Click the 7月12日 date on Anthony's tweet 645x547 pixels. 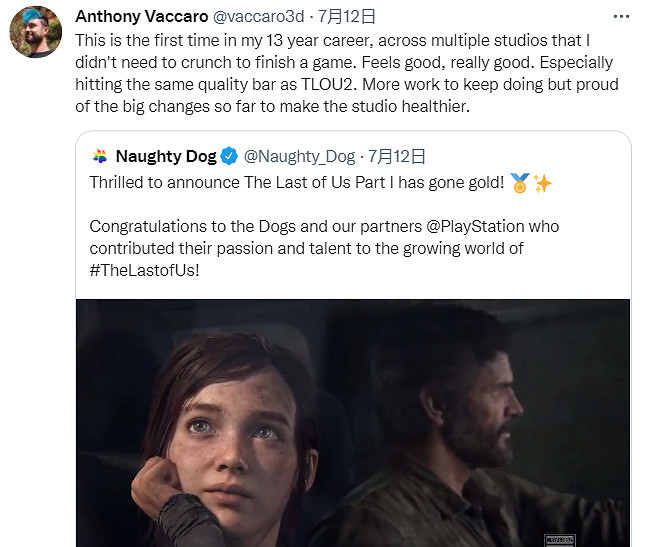332,18
